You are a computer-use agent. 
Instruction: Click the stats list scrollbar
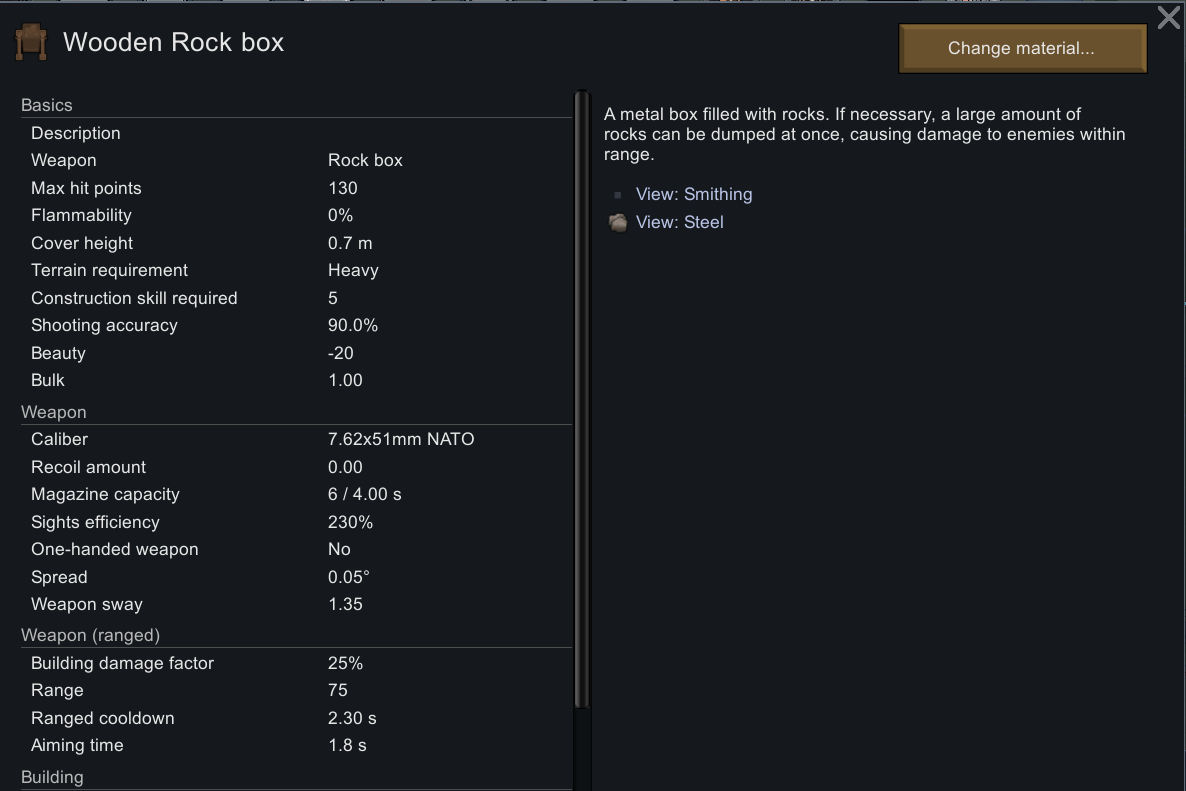coord(579,400)
